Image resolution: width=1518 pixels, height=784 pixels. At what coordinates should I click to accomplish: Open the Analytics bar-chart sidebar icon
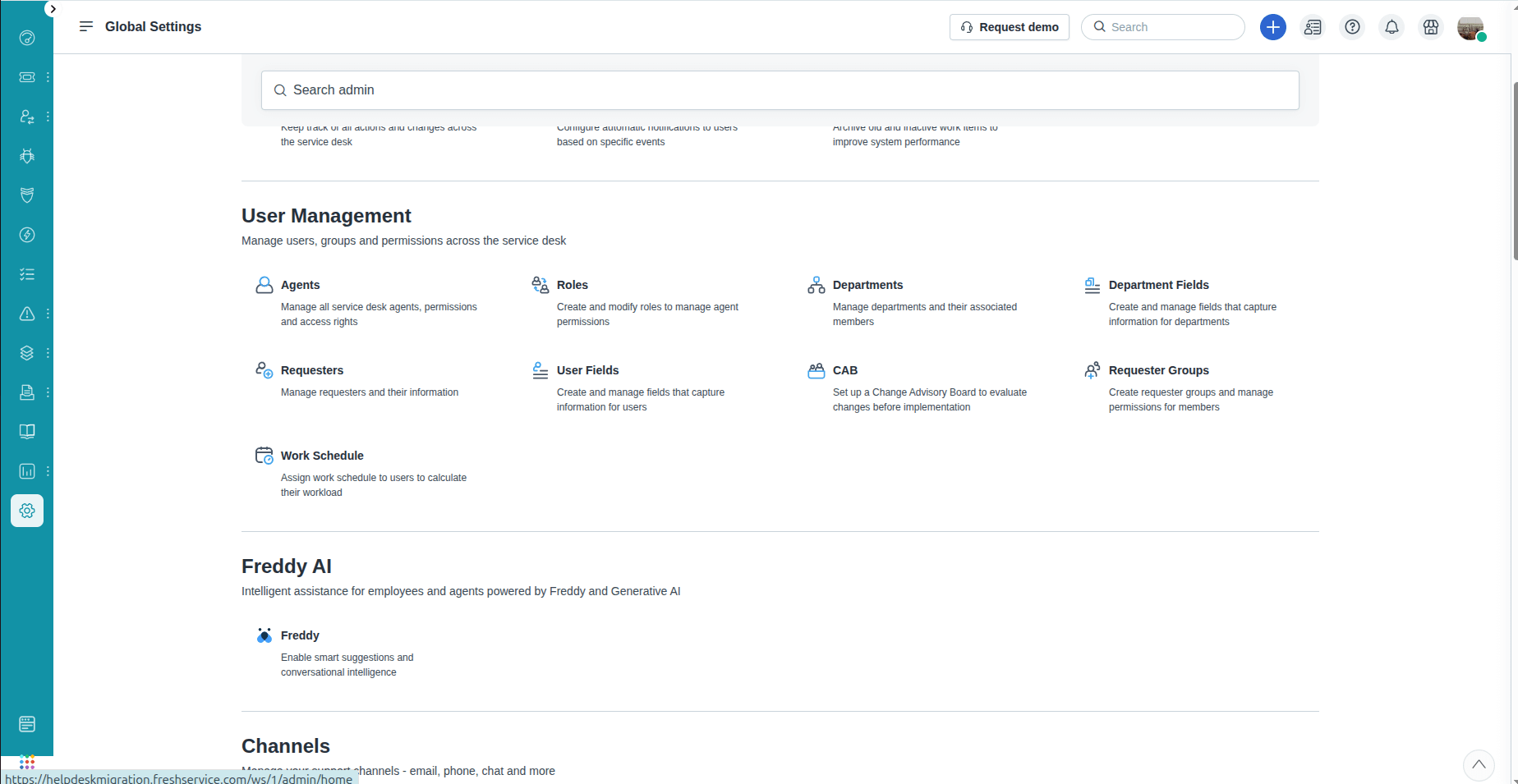tap(26, 470)
